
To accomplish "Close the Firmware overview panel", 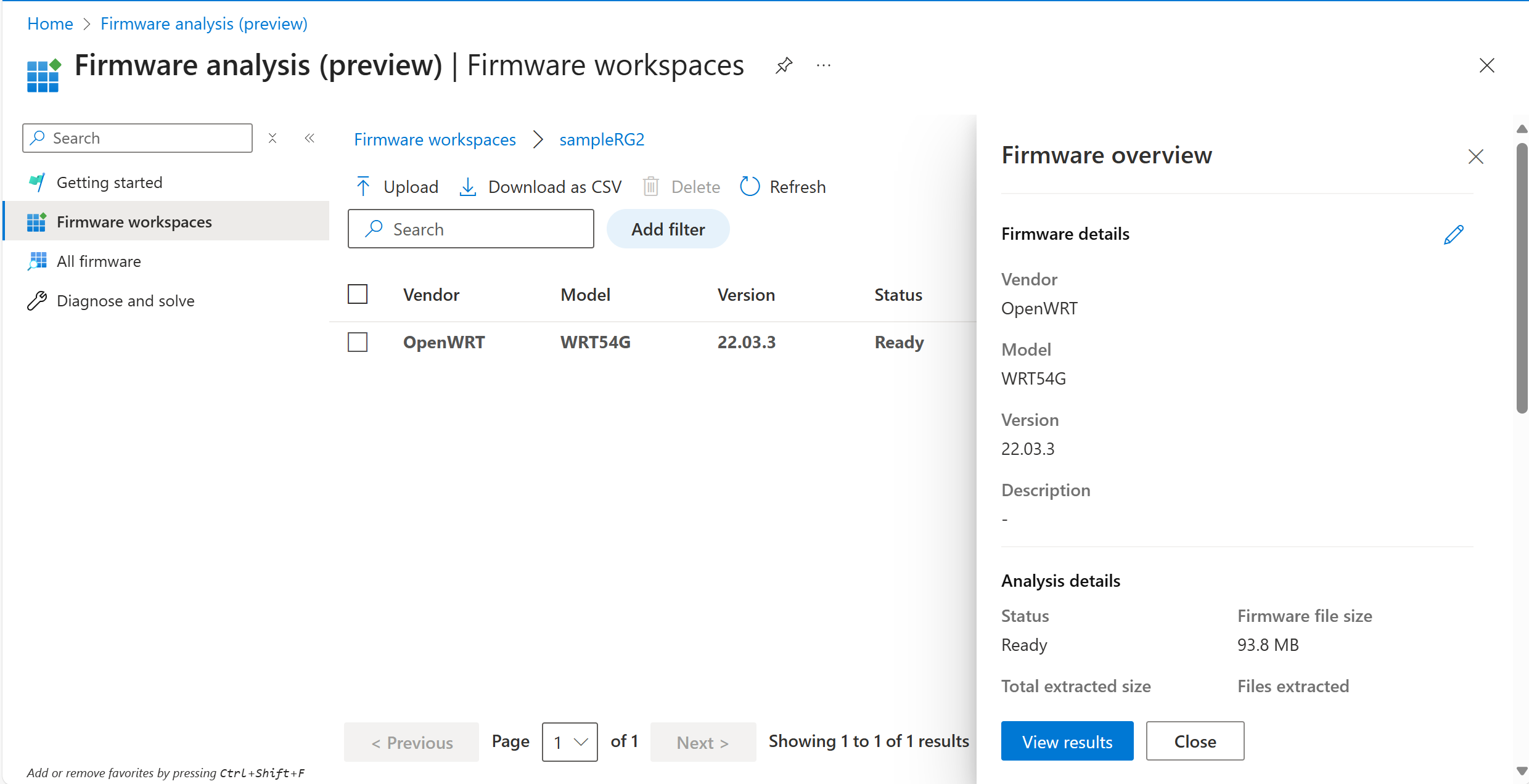I will tap(1475, 157).
